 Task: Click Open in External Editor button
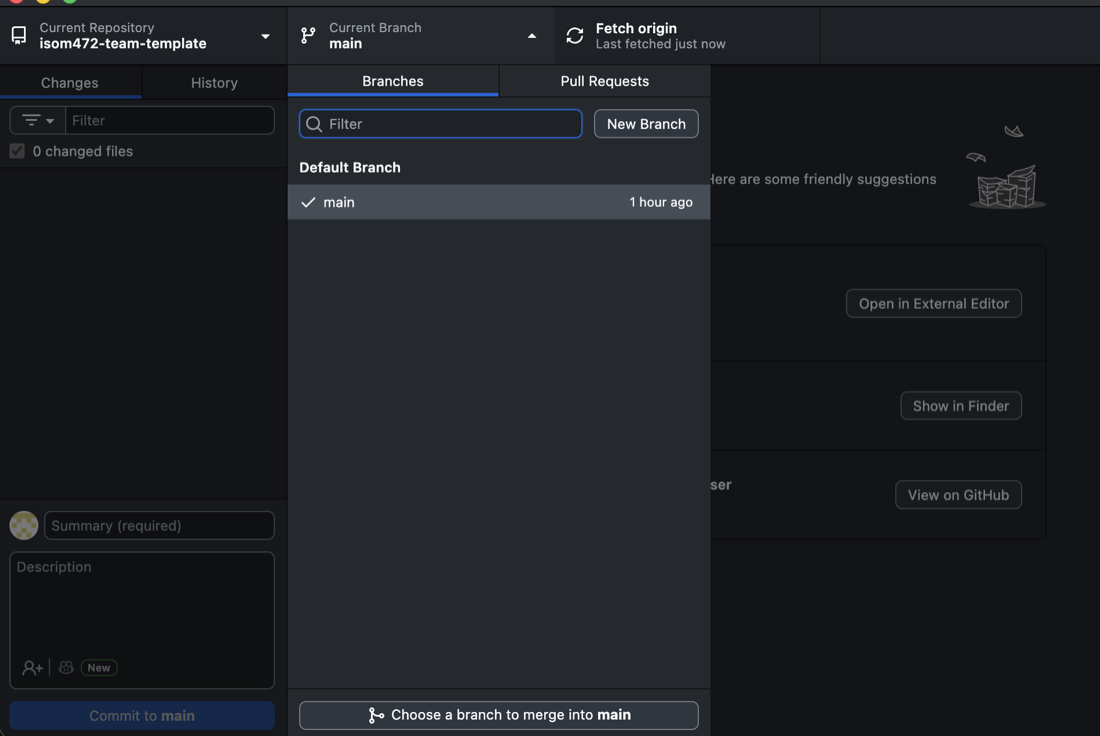coord(934,303)
